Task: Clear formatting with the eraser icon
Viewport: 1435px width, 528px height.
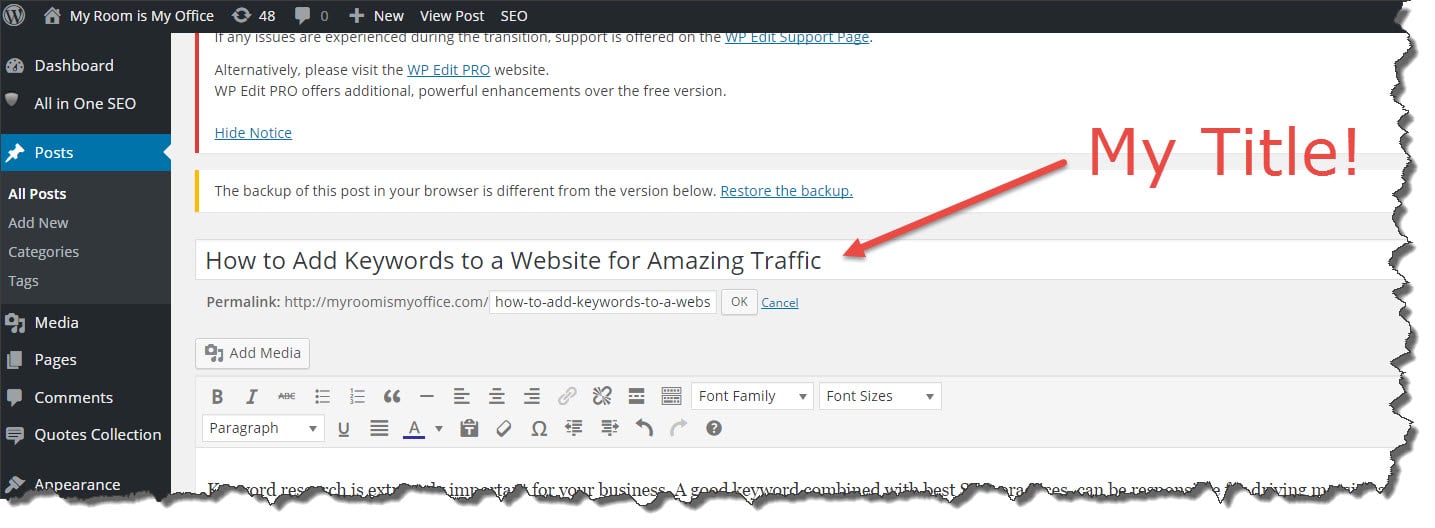Action: pos(504,428)
